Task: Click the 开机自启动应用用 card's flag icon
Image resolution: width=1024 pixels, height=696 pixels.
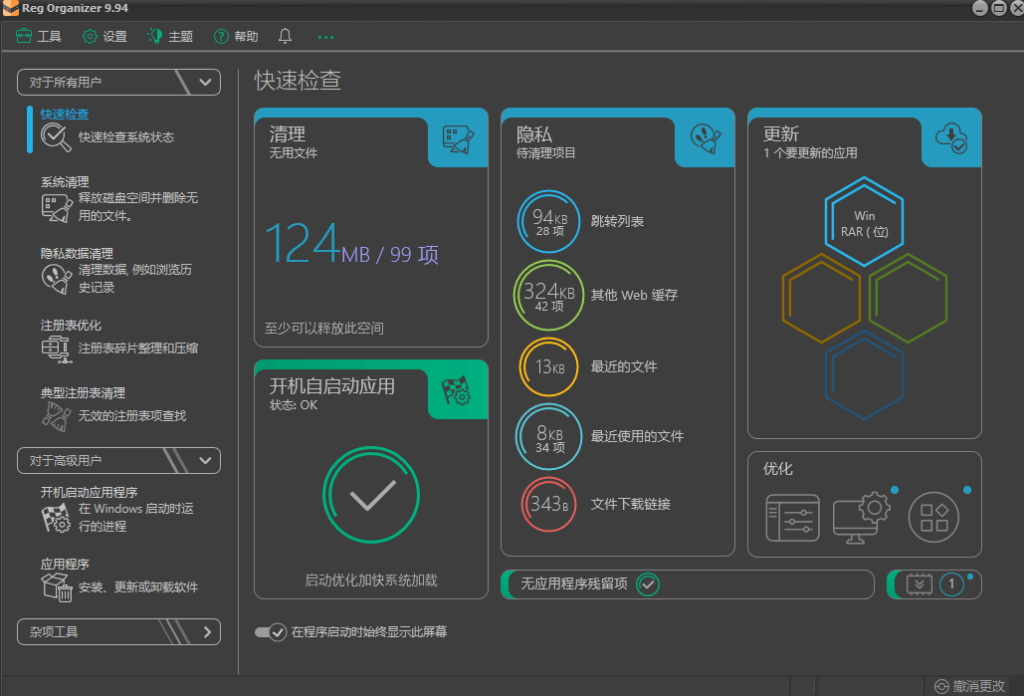Action: tap(456, 390)
